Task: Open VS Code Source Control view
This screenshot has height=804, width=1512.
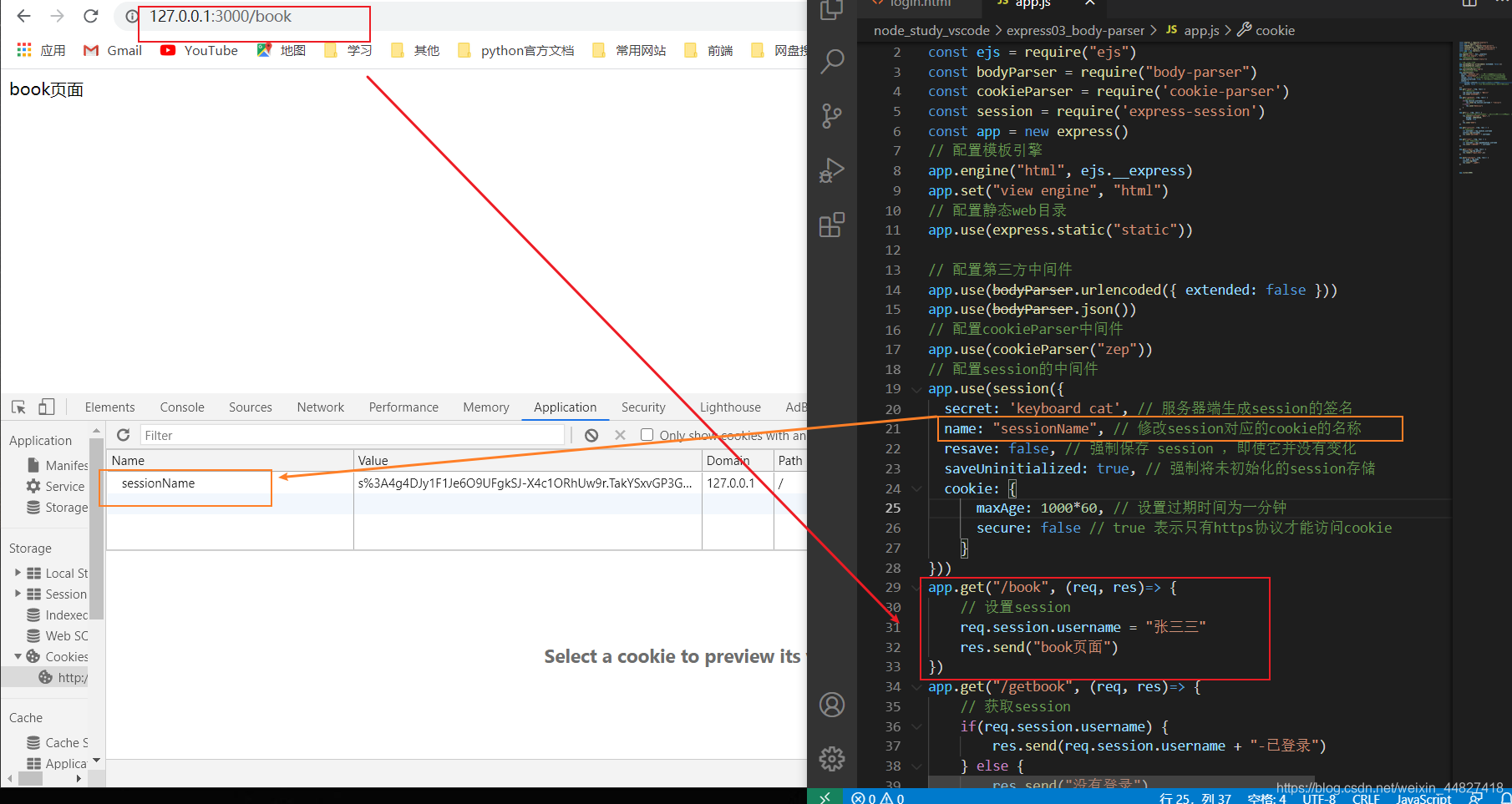Action: pyautogui.click(x=832, y=115)
